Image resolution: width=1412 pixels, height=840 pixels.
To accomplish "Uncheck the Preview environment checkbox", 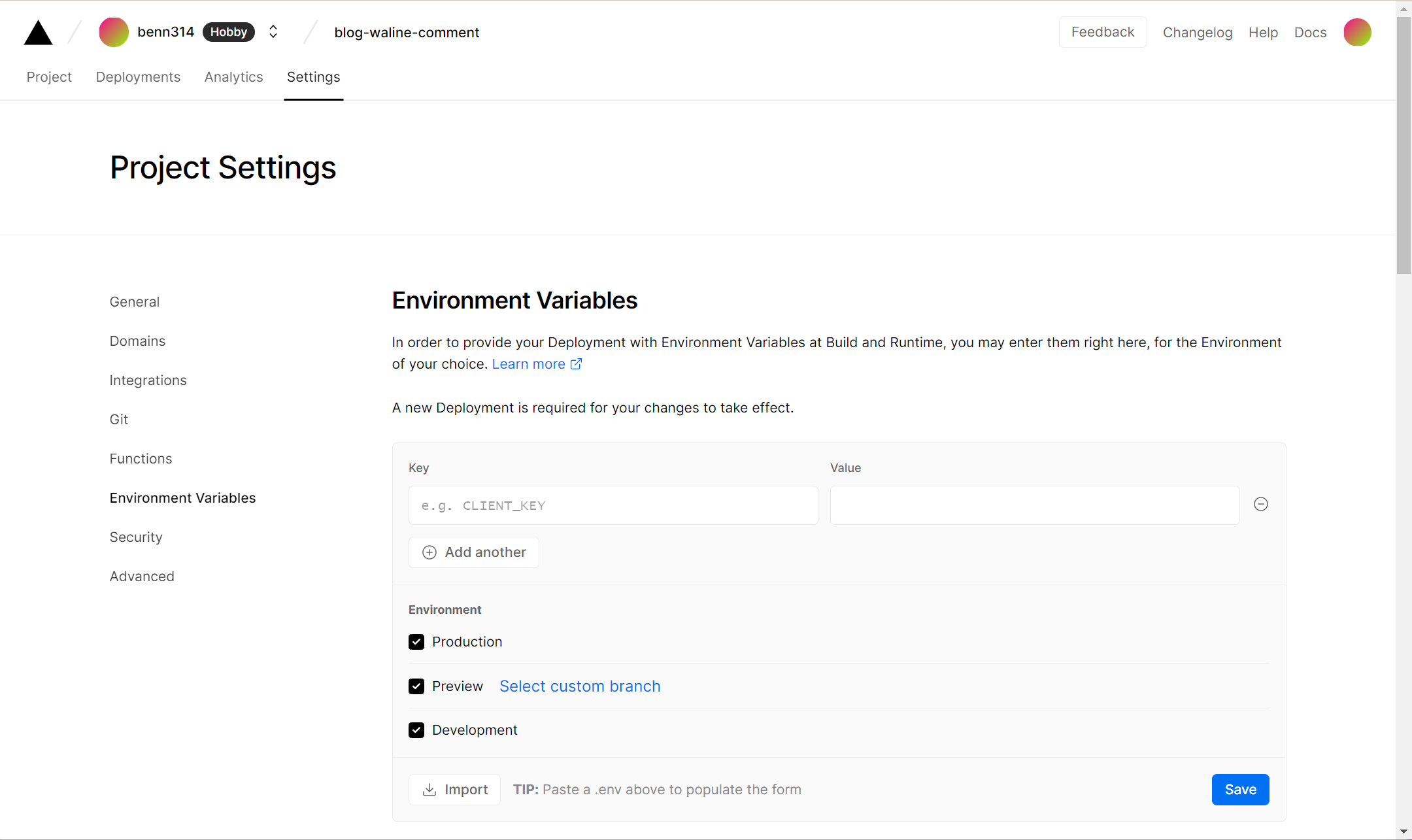I will 416,686.
